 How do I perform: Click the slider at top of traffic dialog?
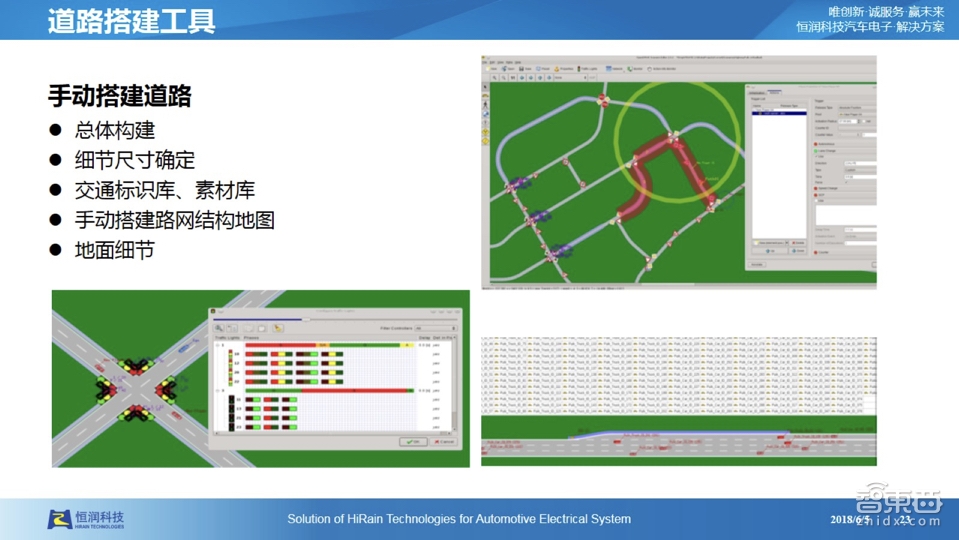[305, 319]
